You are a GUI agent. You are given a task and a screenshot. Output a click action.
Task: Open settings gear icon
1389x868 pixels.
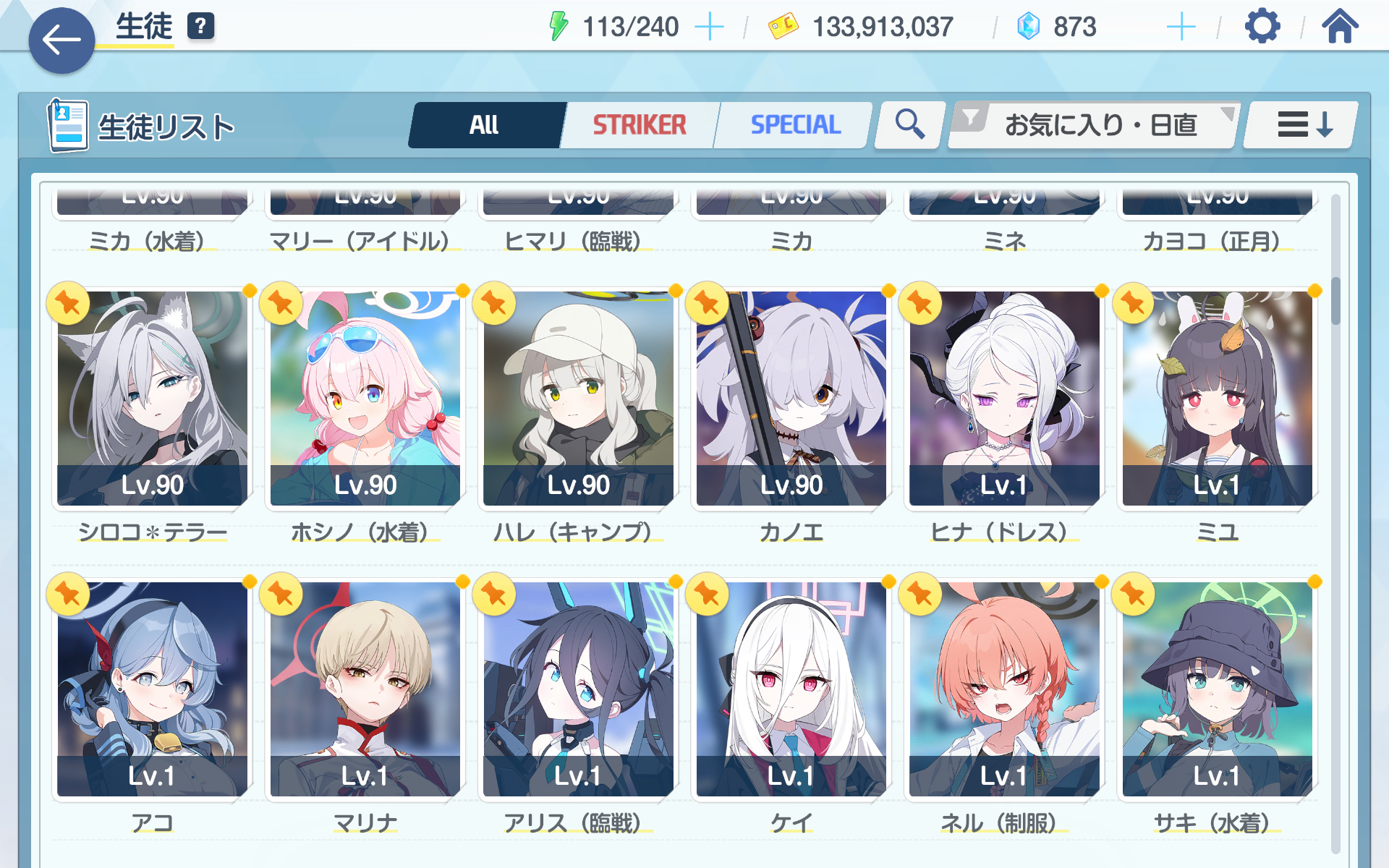[1262, 27]
